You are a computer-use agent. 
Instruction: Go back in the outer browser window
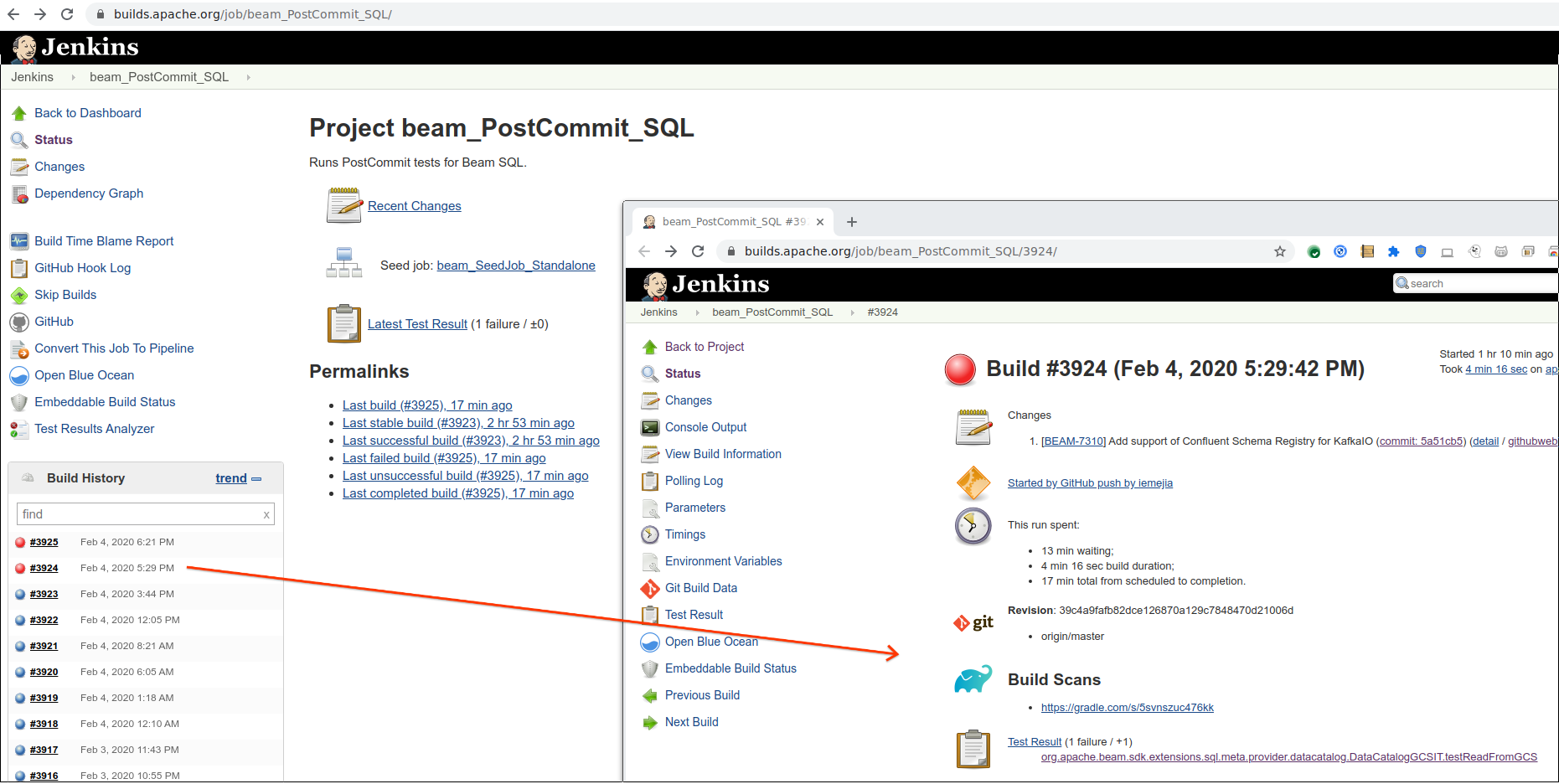13,14
